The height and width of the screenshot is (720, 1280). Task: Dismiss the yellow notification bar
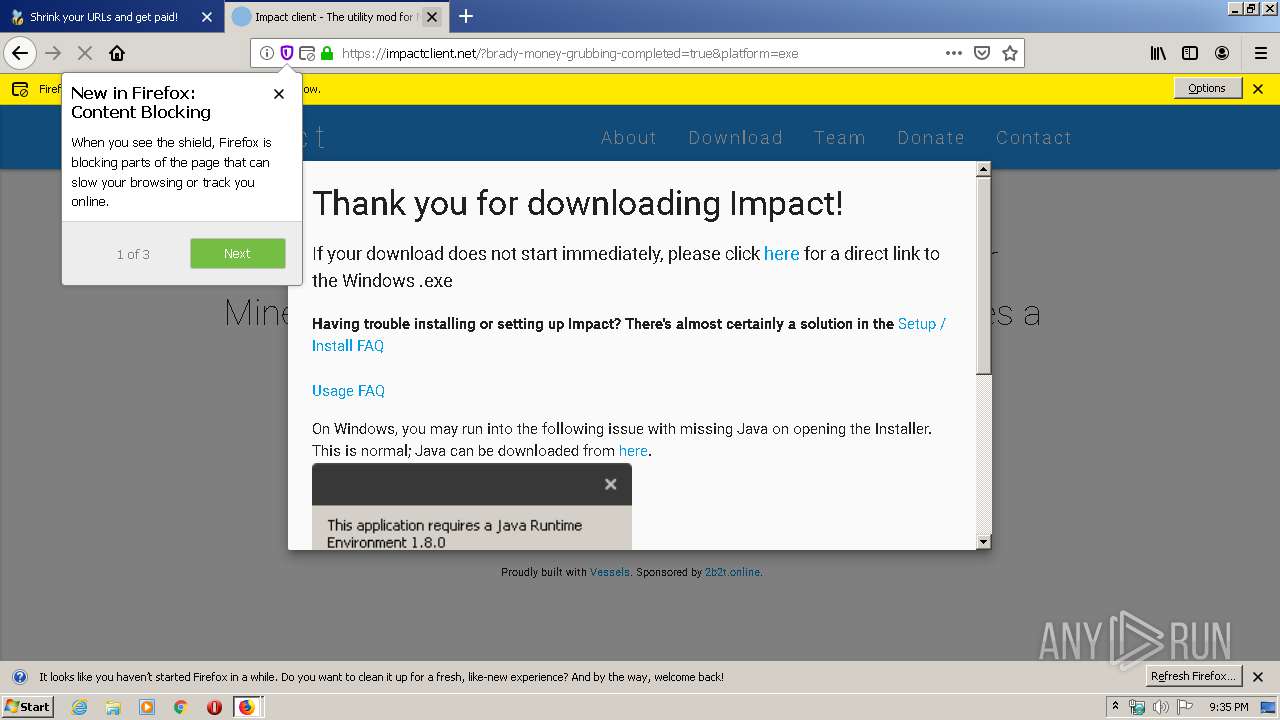pyautogui.click(x=1258, y=89)
